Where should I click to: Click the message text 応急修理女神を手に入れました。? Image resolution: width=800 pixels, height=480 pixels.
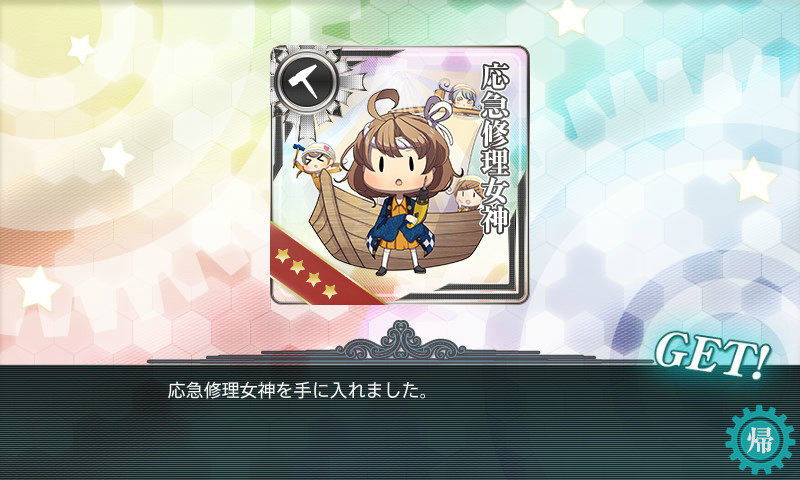[x=297, y=391]
